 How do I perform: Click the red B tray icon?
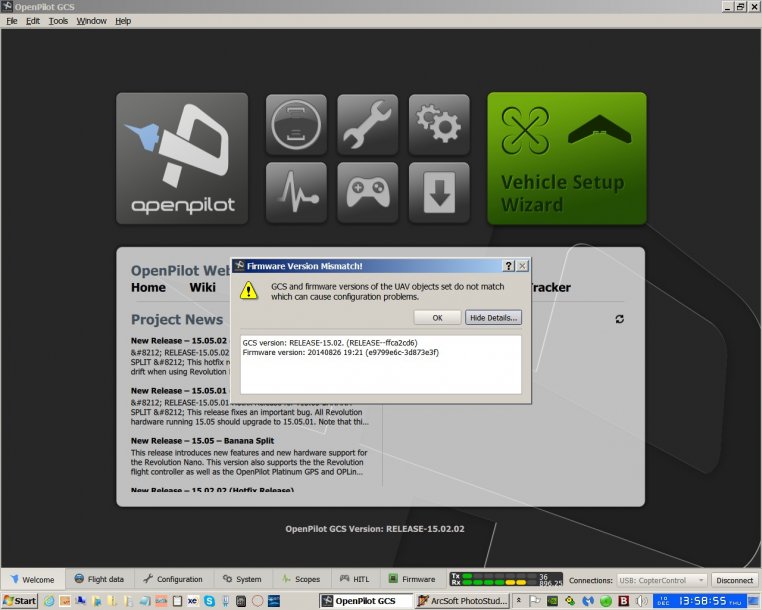click(x=623, y=601)
